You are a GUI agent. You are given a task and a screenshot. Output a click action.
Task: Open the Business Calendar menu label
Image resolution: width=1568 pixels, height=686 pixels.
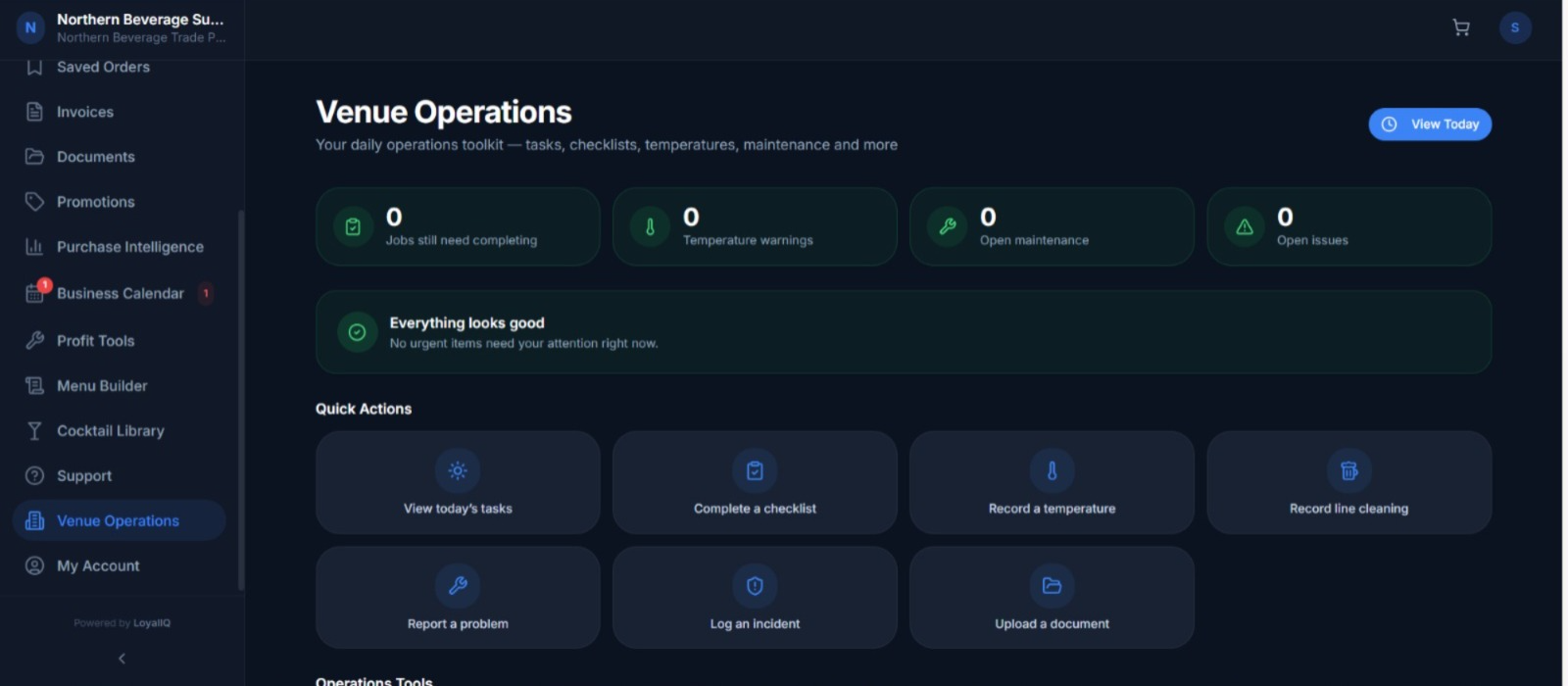[121, 293]
